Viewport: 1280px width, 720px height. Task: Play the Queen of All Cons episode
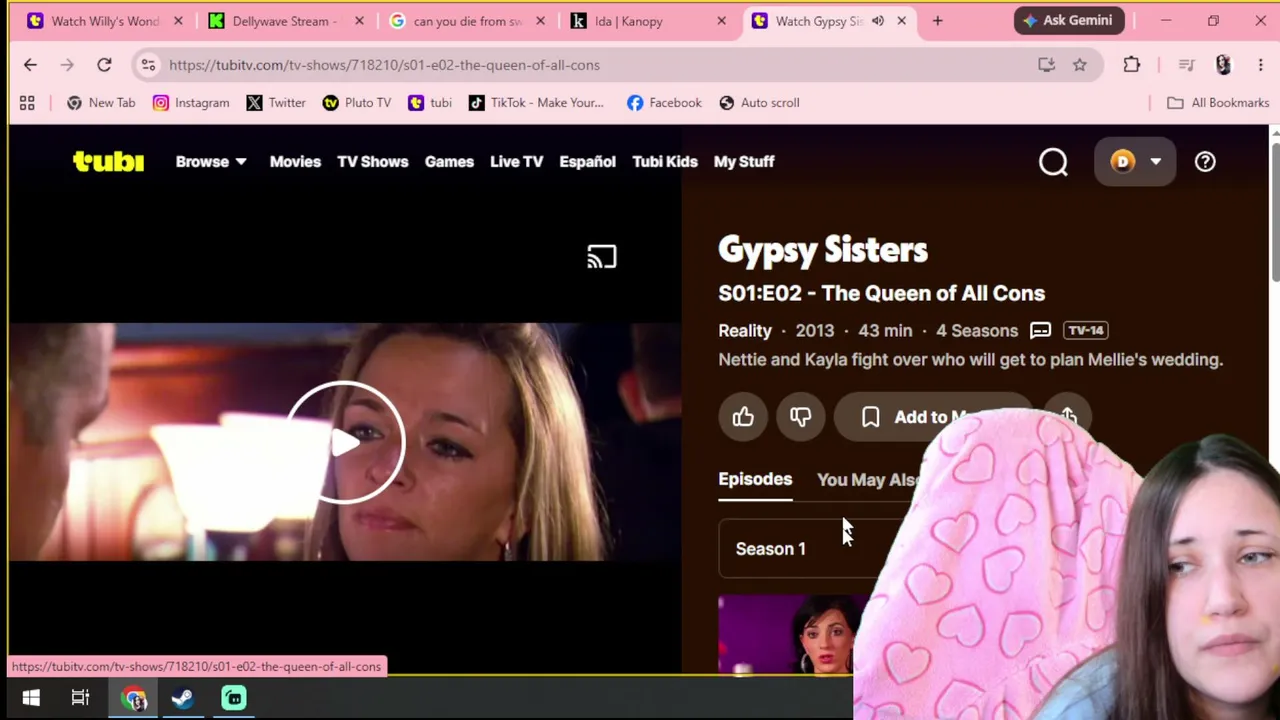[x=345, y=442]
